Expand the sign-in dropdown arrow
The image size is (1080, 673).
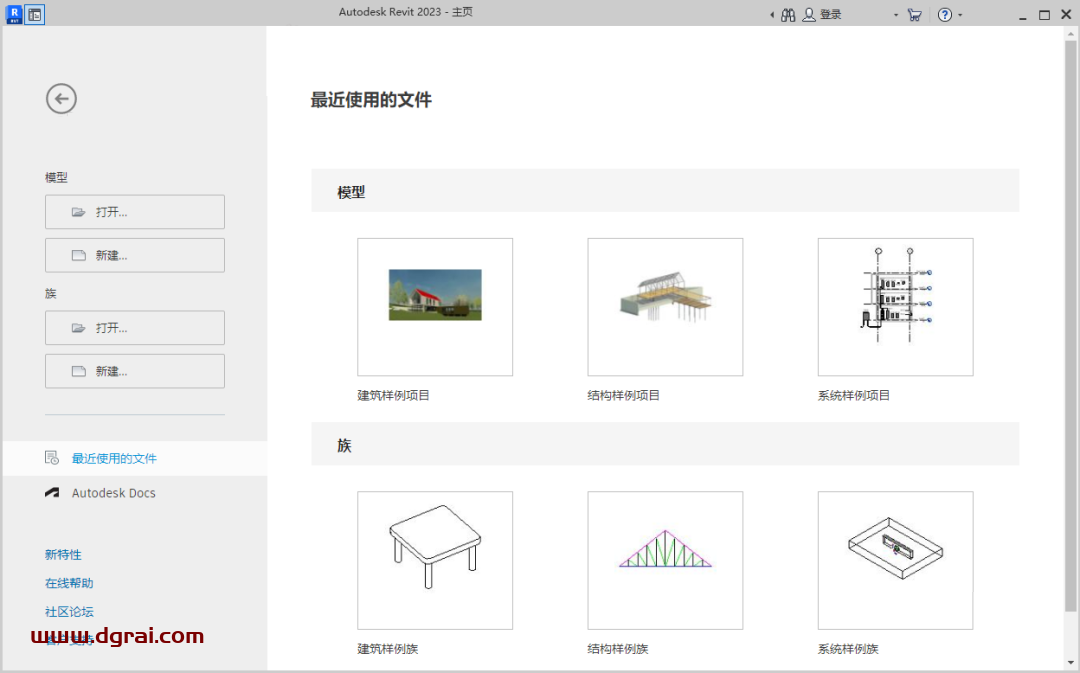896,15
